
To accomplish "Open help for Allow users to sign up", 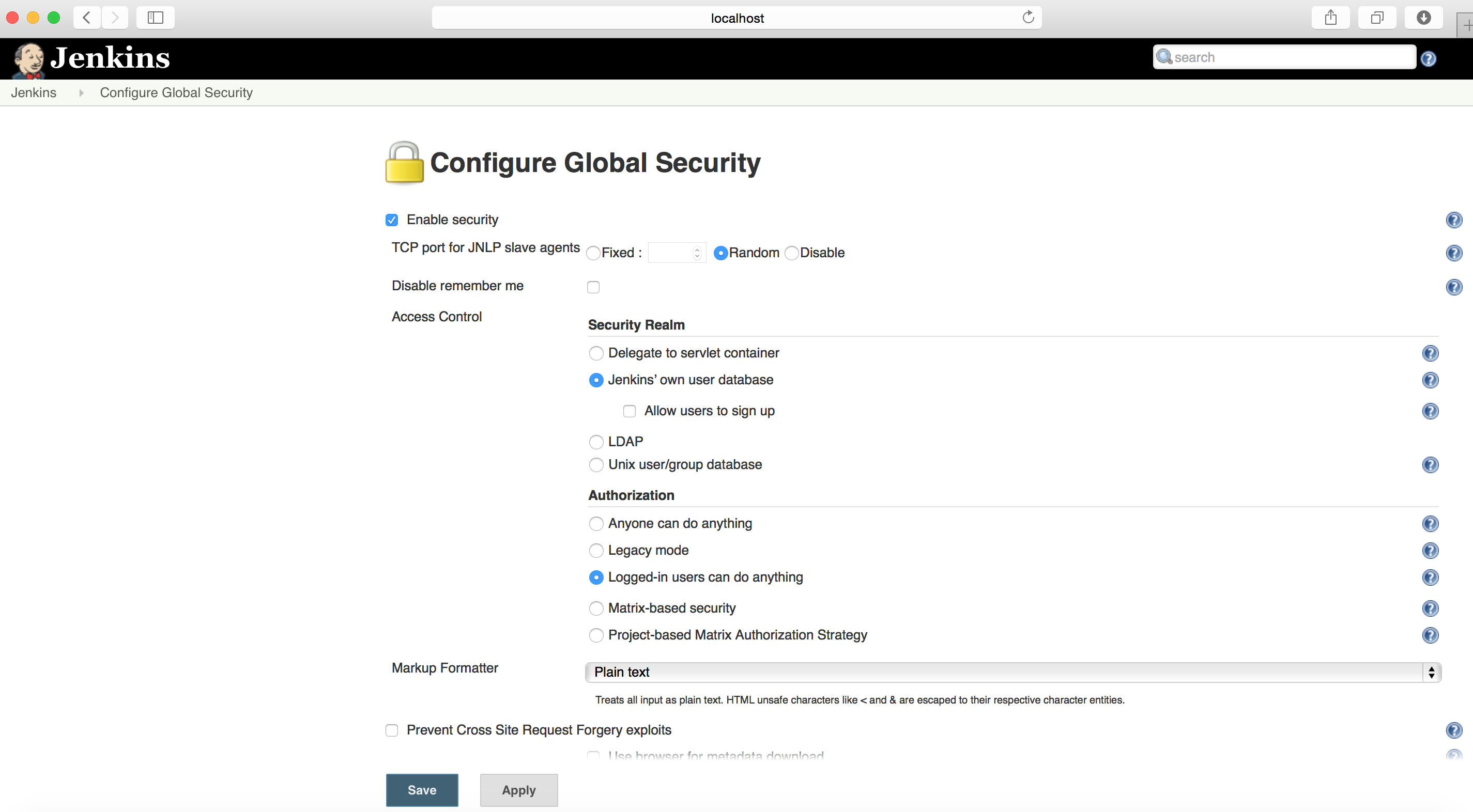I will (1430, 411).
